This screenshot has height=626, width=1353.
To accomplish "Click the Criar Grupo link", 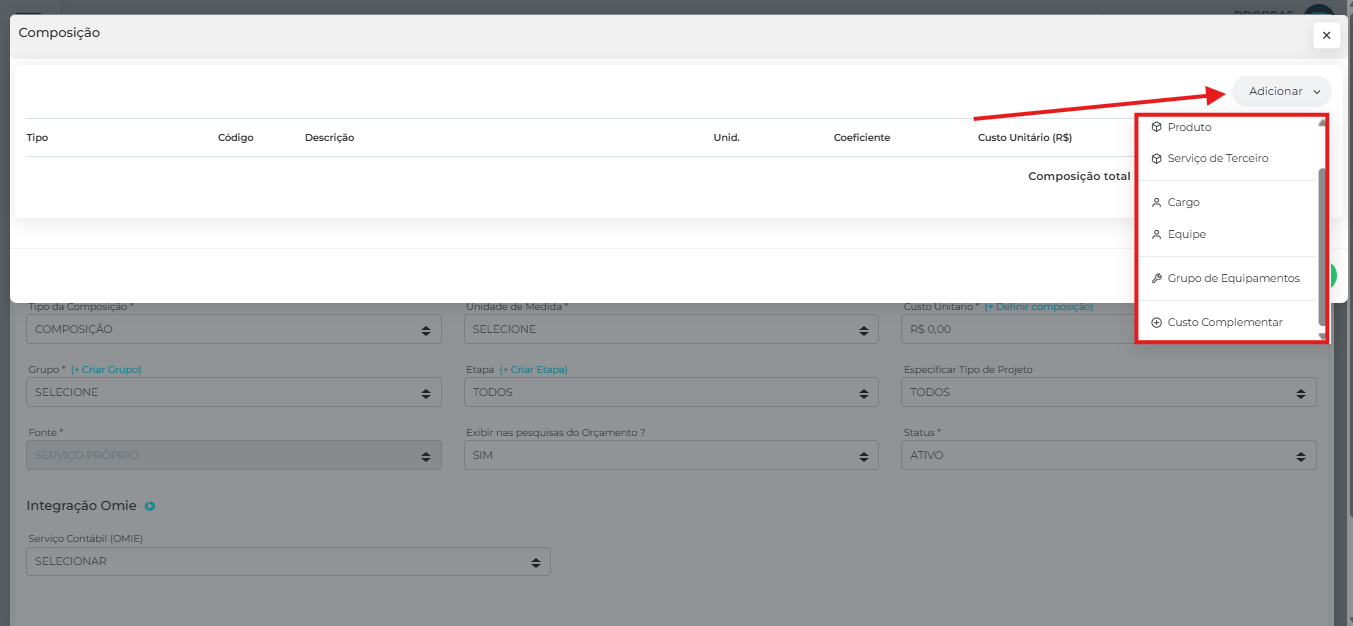I will (x=106, y=369).
